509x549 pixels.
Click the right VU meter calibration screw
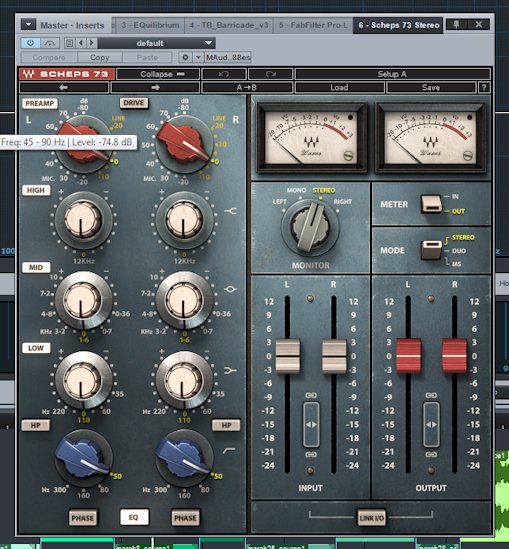click(468, 156)
